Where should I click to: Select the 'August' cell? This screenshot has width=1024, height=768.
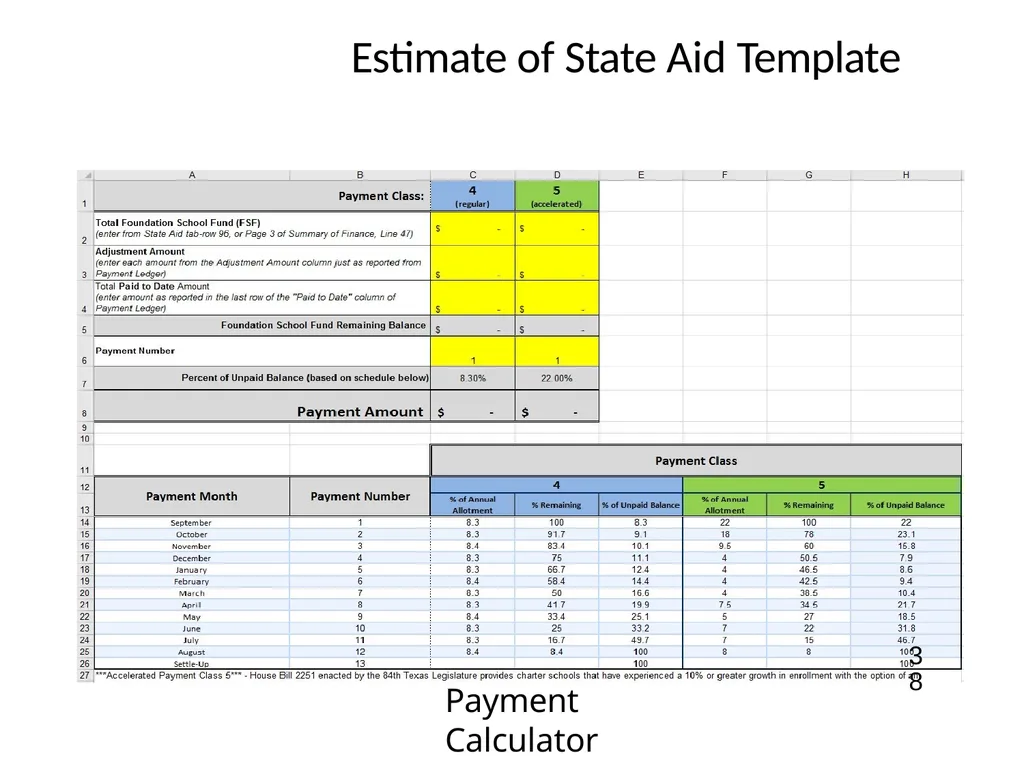coord(192,652)
